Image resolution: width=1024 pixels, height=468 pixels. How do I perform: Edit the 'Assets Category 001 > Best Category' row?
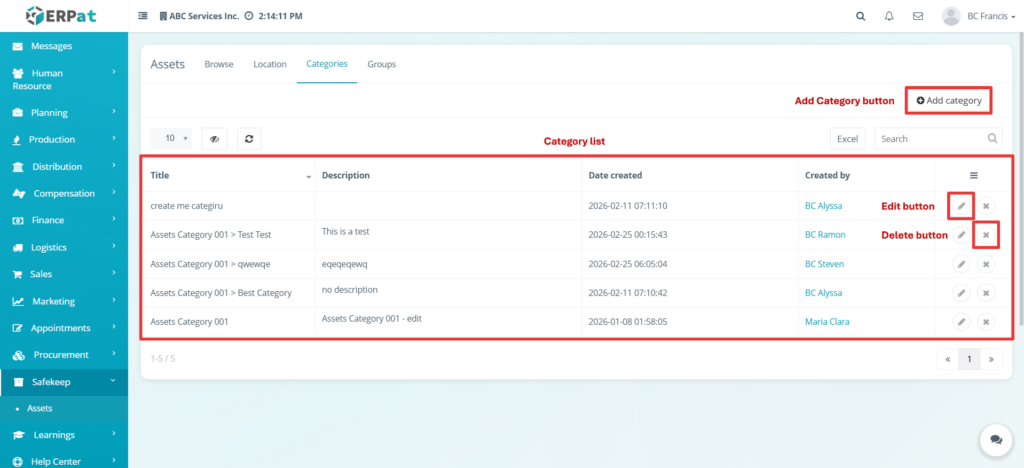(x=960, y=293)
